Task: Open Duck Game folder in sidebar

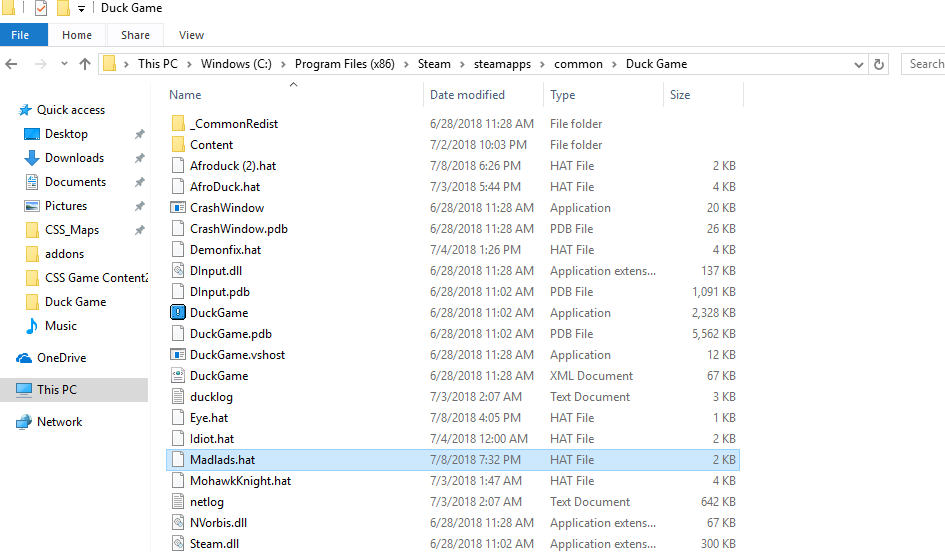Action: click(x=75, y=302)
